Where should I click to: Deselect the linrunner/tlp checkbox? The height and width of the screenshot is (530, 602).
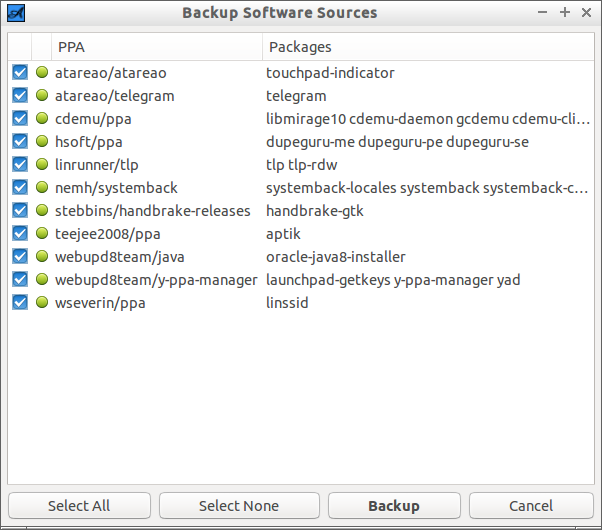click(20, 164)
